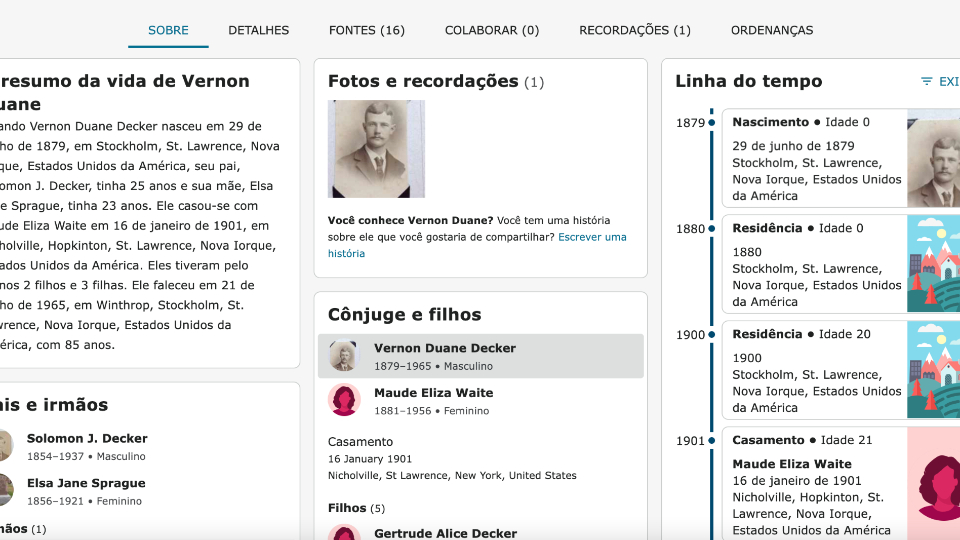Click Maude Eliza Waite in the timeline

[792, 464]
